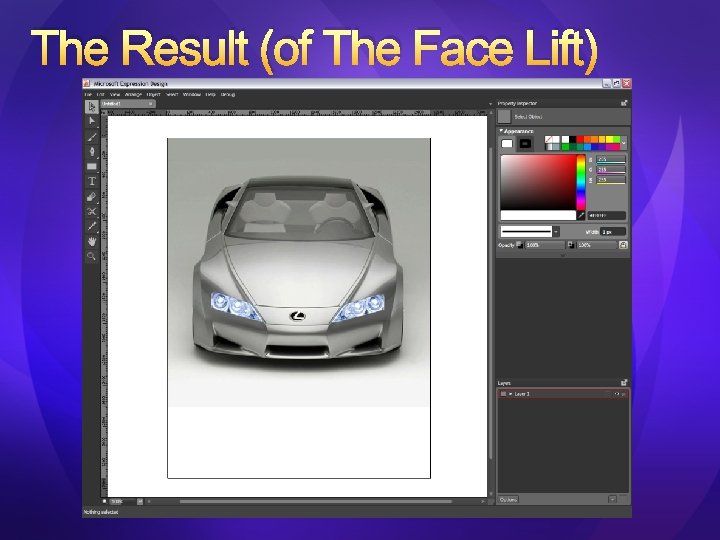Select the Pan hand tool

click(92, 241)
